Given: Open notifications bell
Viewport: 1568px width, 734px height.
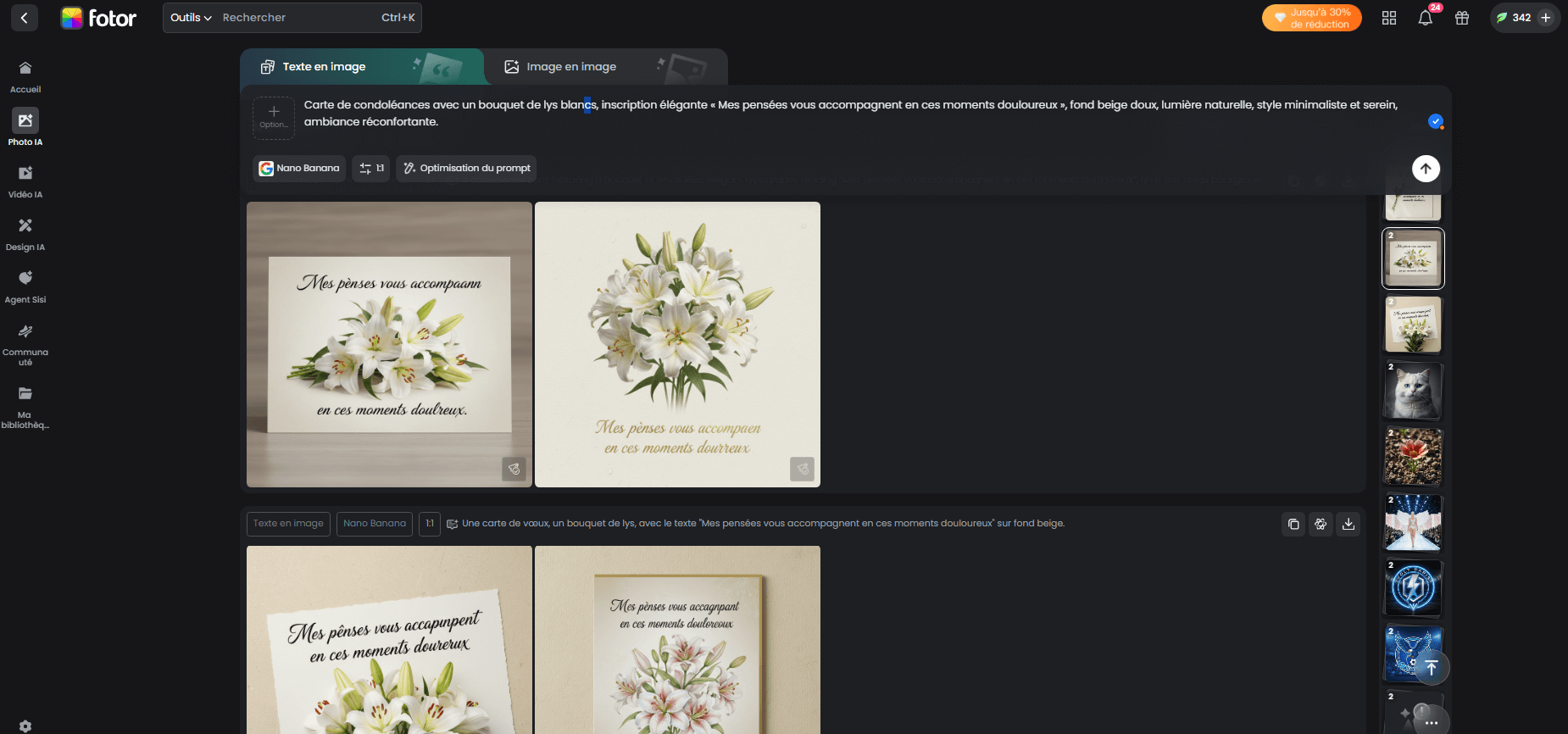Looking at the screenshot, I should point(1426,18).
